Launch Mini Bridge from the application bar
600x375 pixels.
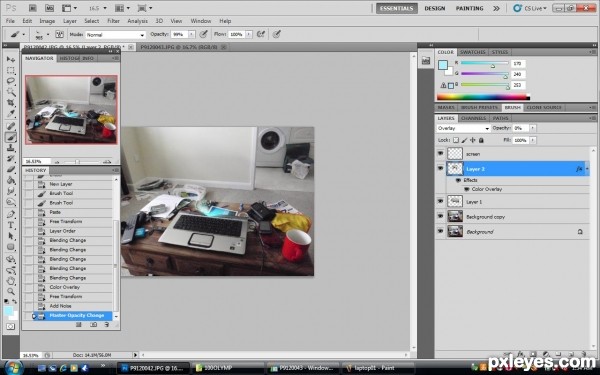[x=49, y=8]
